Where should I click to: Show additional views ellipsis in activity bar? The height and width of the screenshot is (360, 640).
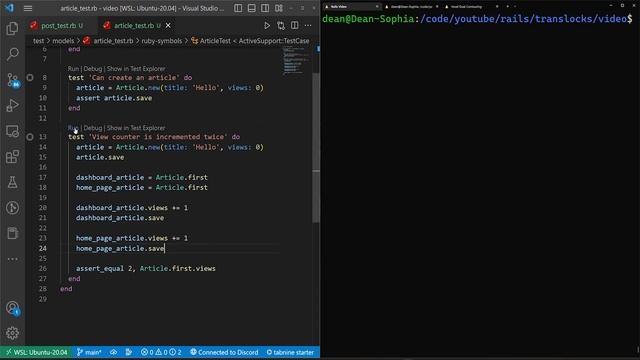coord(12,259)
